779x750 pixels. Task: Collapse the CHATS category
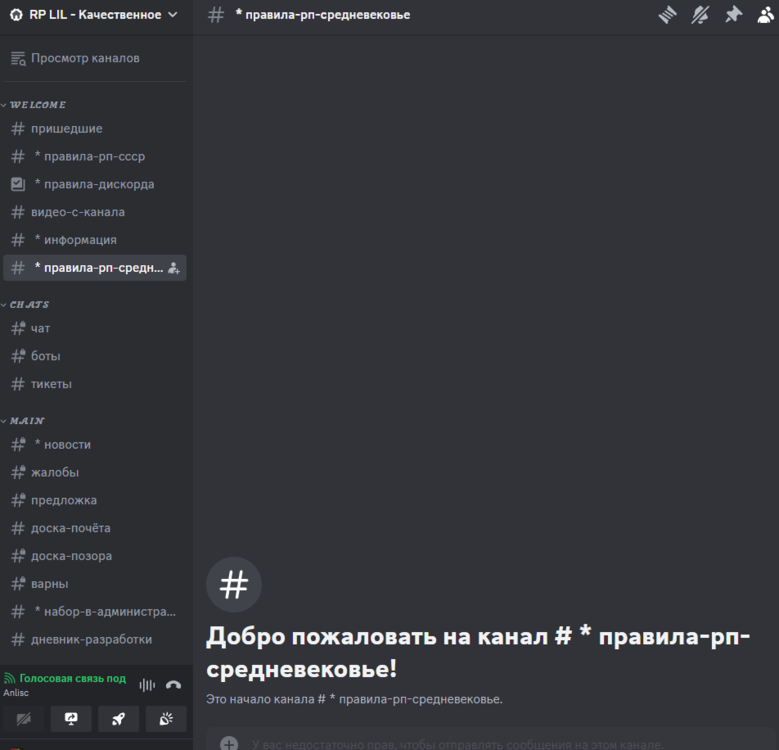tap(26, 304)
